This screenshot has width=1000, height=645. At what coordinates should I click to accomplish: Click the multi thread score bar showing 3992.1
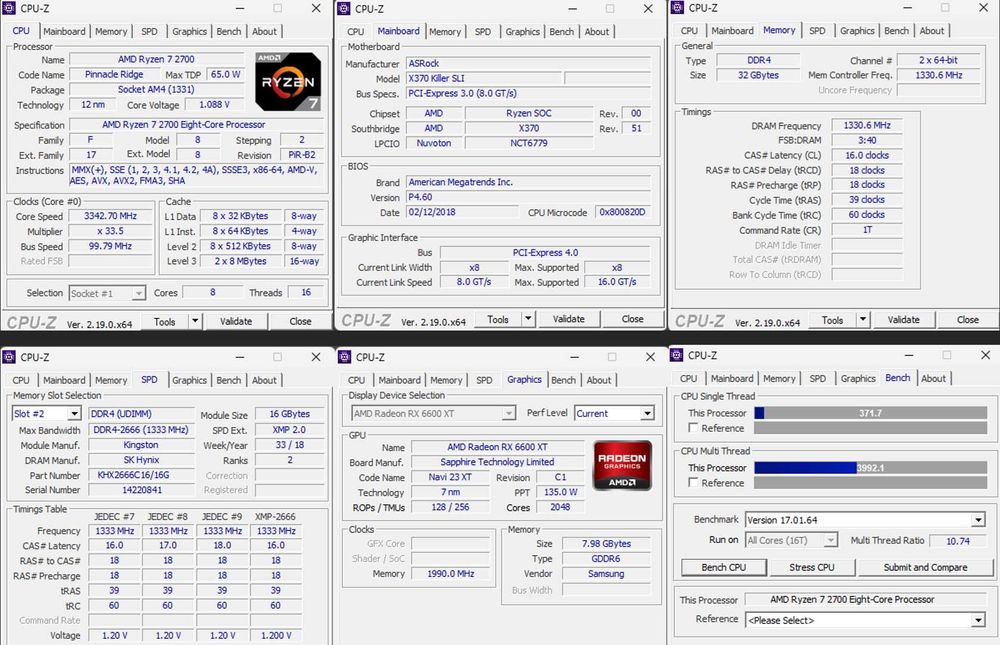[x=871, y=468]
